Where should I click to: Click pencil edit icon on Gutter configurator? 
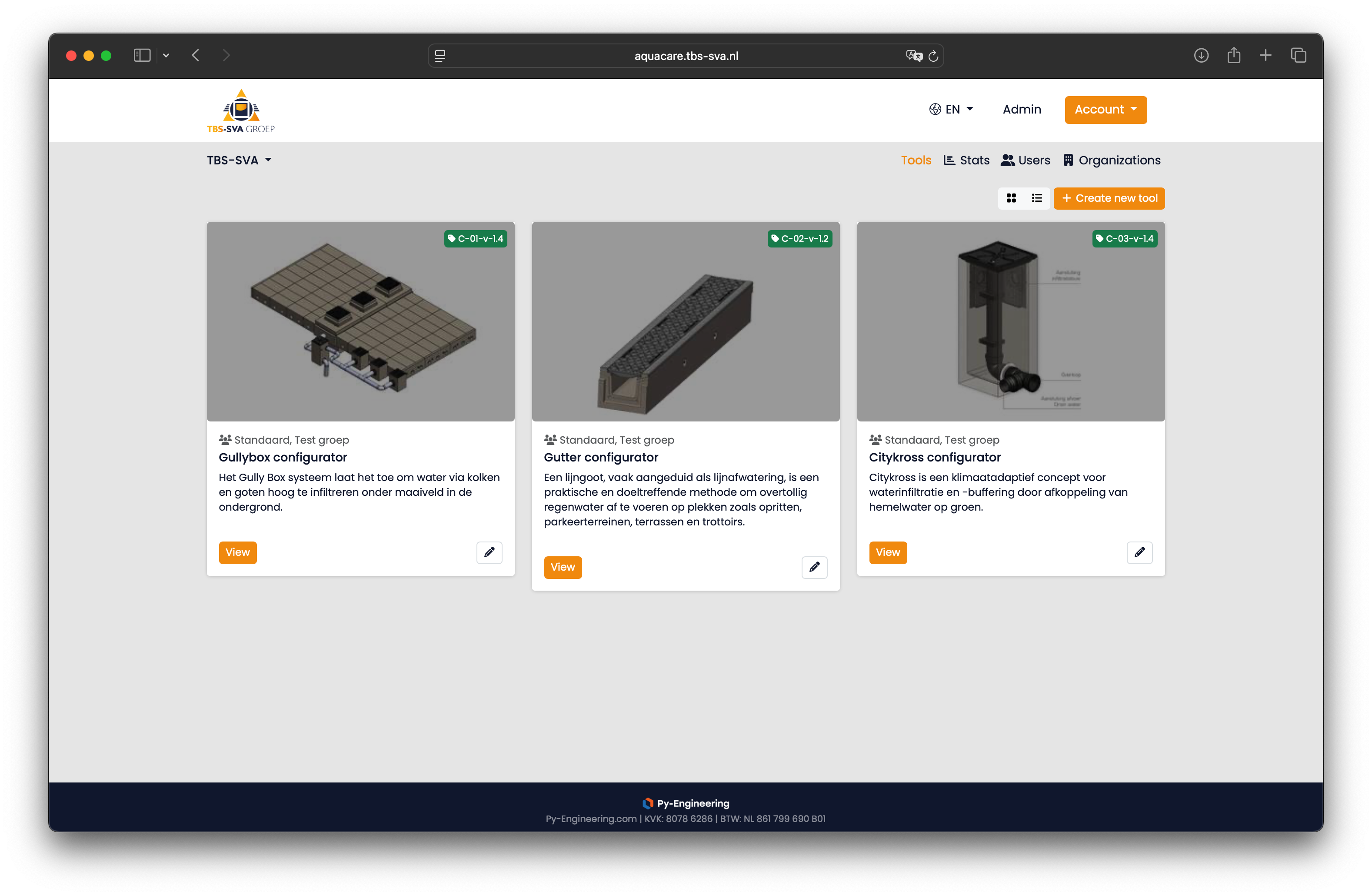814,567
